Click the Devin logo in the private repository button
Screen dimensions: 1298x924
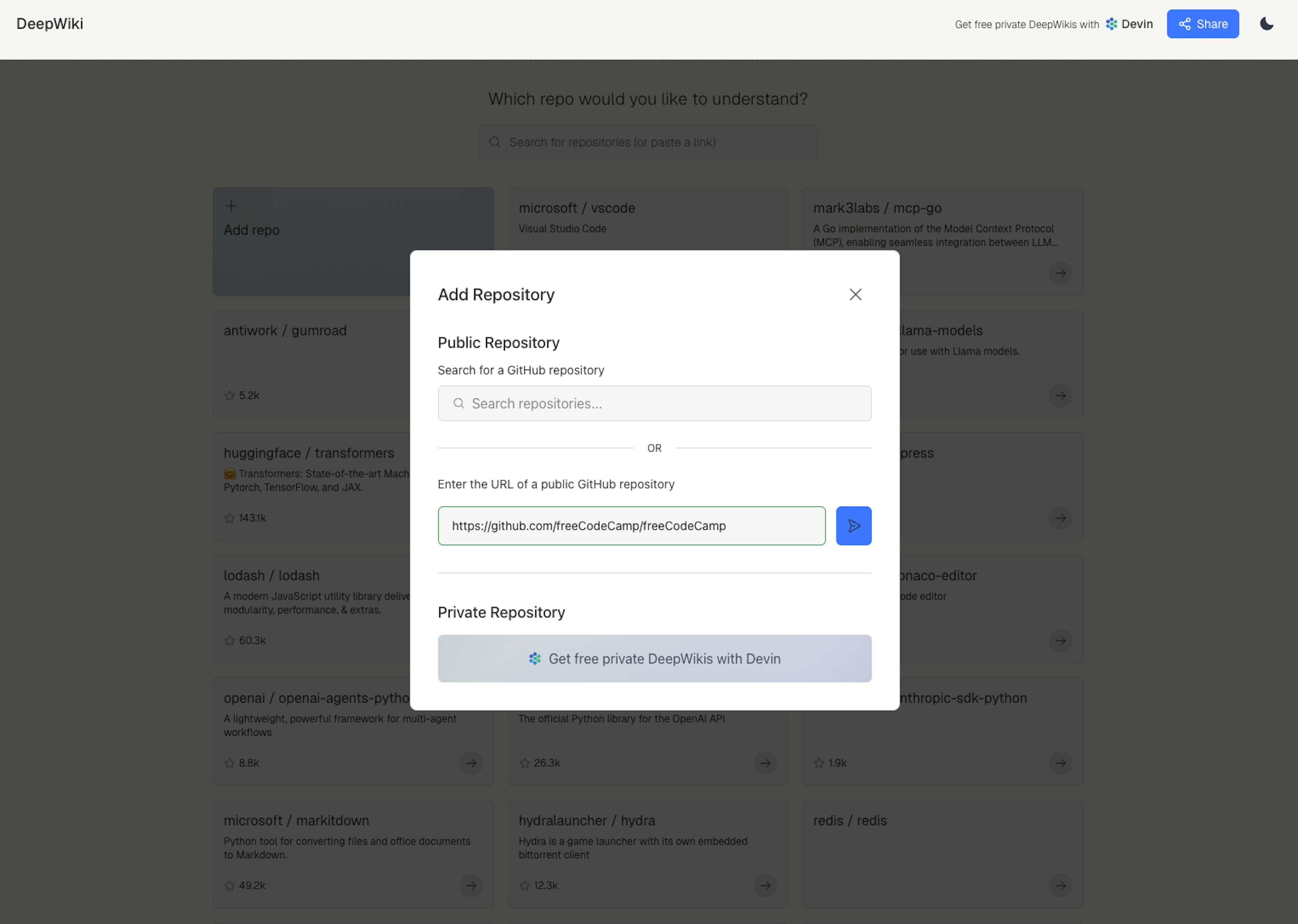click(535, 658)
